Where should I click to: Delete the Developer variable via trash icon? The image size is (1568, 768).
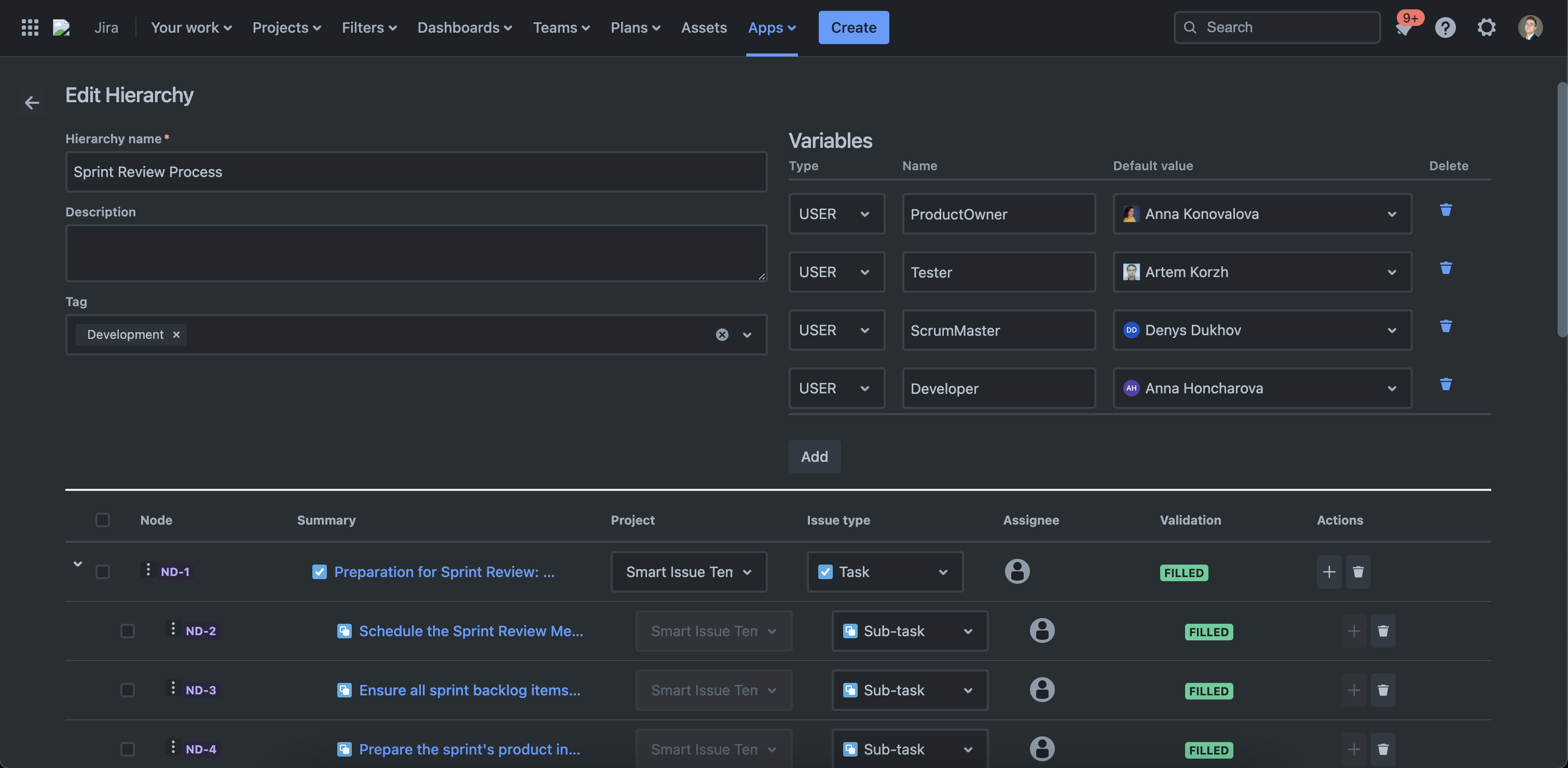(x=1446, y=384)
